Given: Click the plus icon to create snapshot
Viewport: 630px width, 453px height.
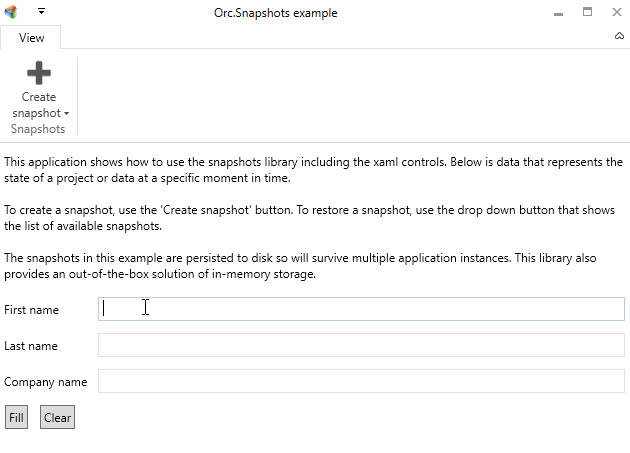Looking at the screenshot, I should (39, 73).
